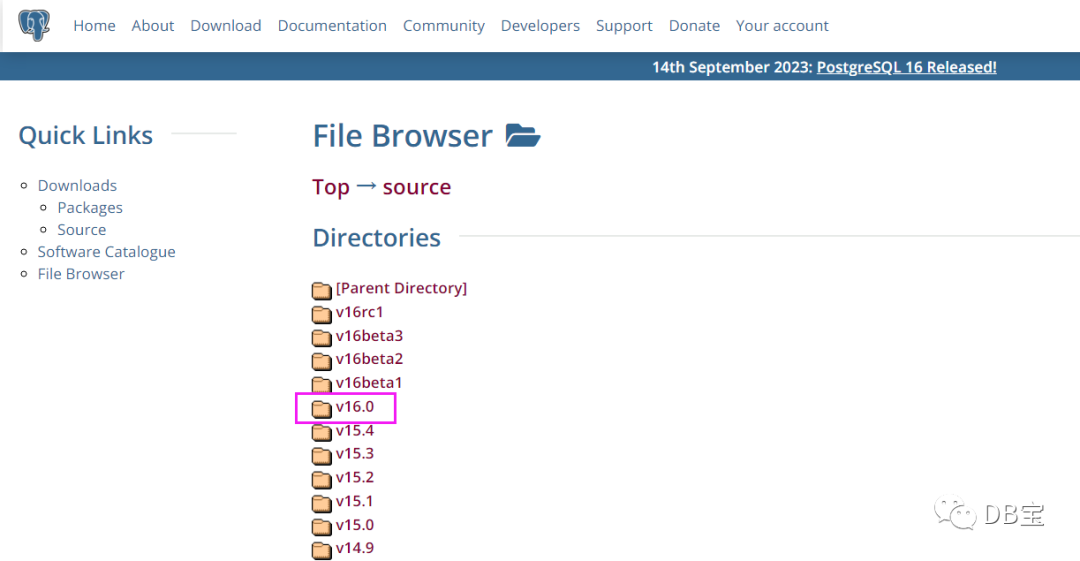Open File Browser quick link
The image size is (1080, 561).
point(81,274)
